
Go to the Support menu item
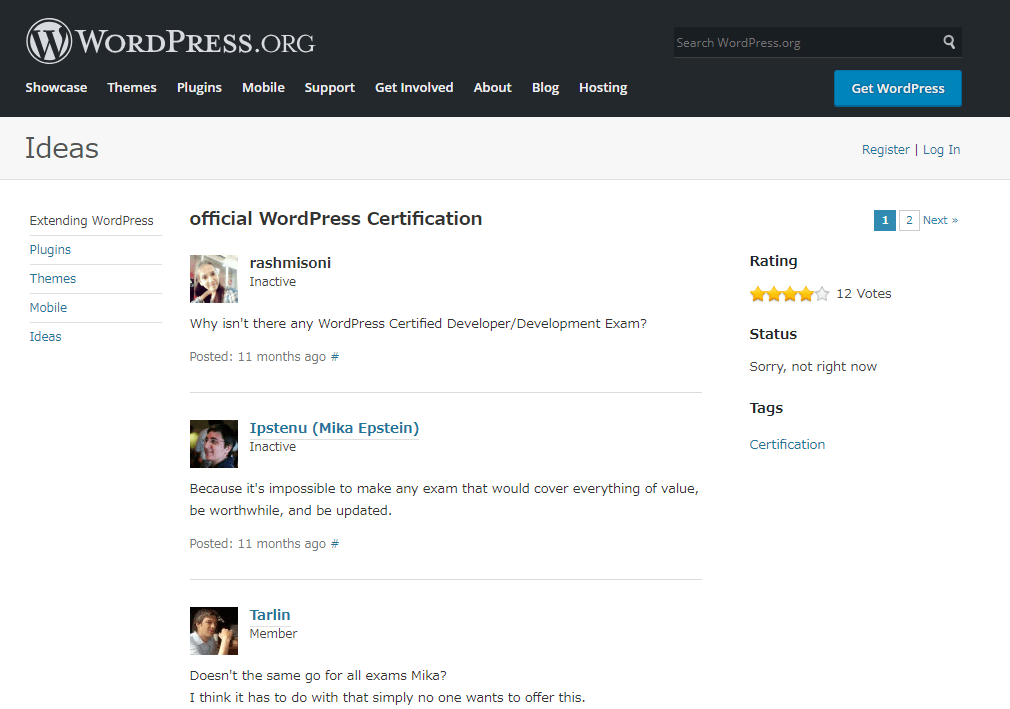tap(329, 88)
